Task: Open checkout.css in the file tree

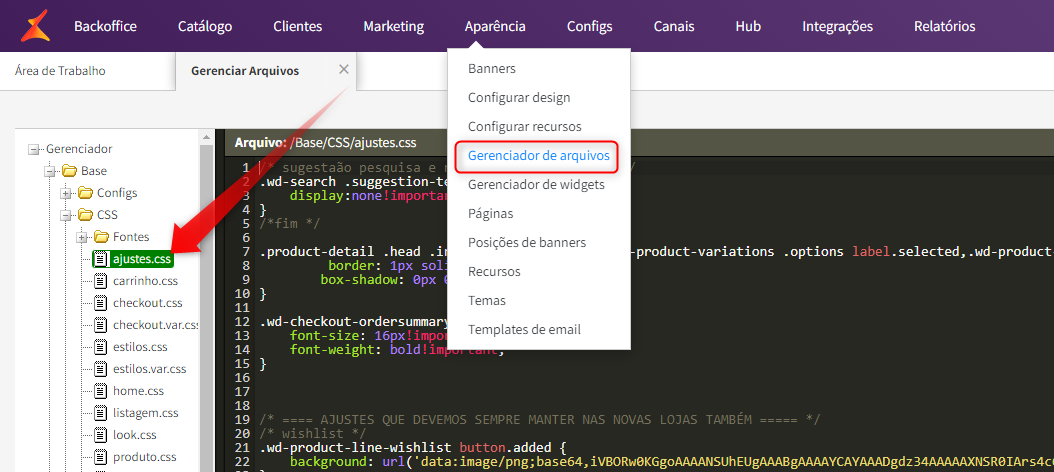Action: coord(148,303)
